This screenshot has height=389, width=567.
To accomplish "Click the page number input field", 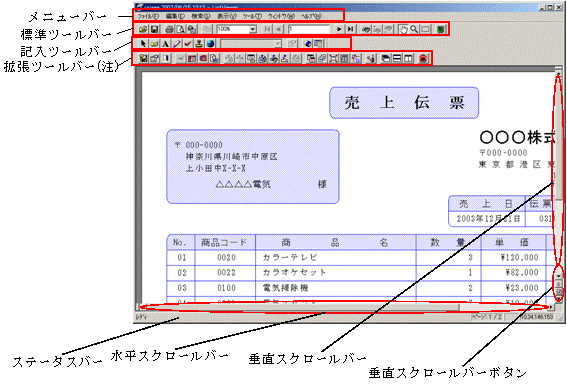I will click(309, 29).
